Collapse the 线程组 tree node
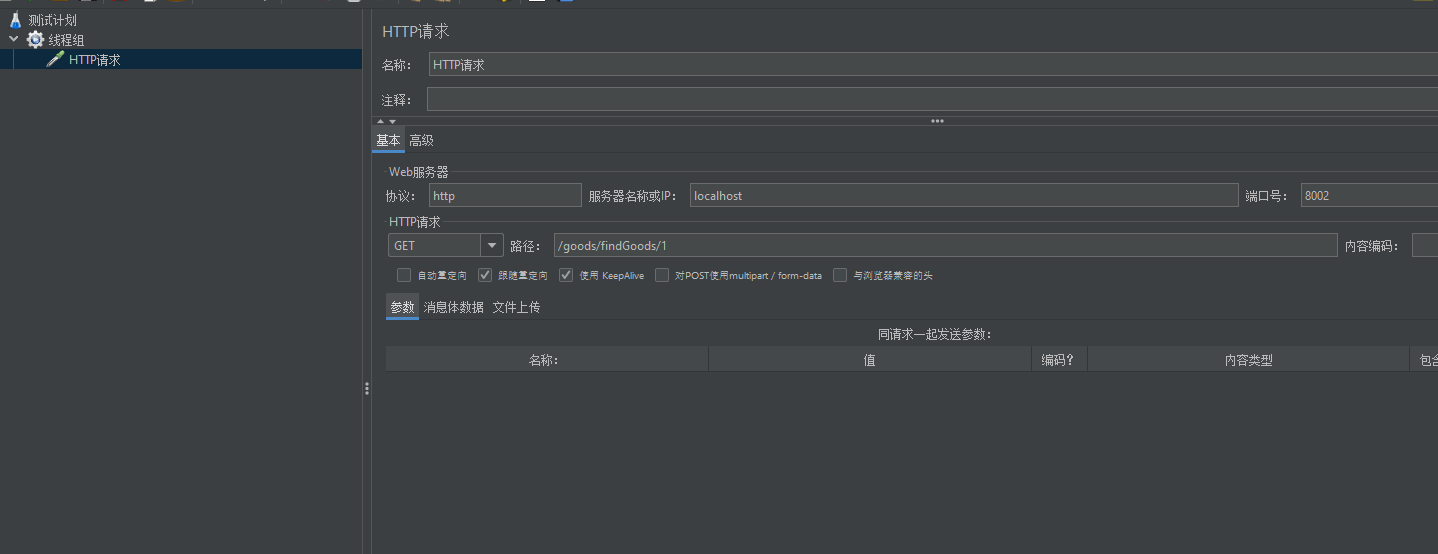The height and width of the screenshot is (554, 1438). coord(13,40)
